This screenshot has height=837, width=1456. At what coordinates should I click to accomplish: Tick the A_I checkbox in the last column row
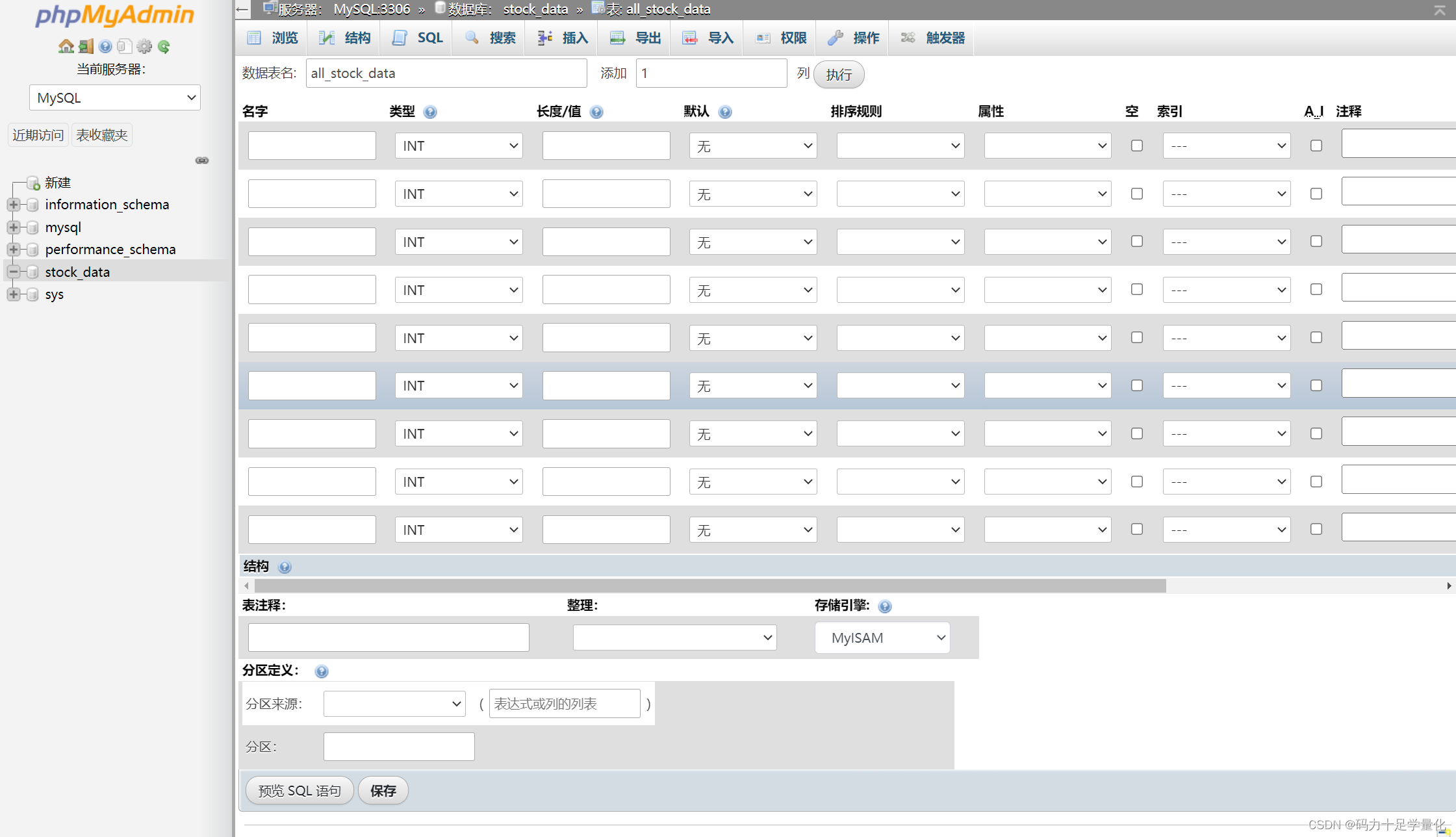tap(1316, 529)
